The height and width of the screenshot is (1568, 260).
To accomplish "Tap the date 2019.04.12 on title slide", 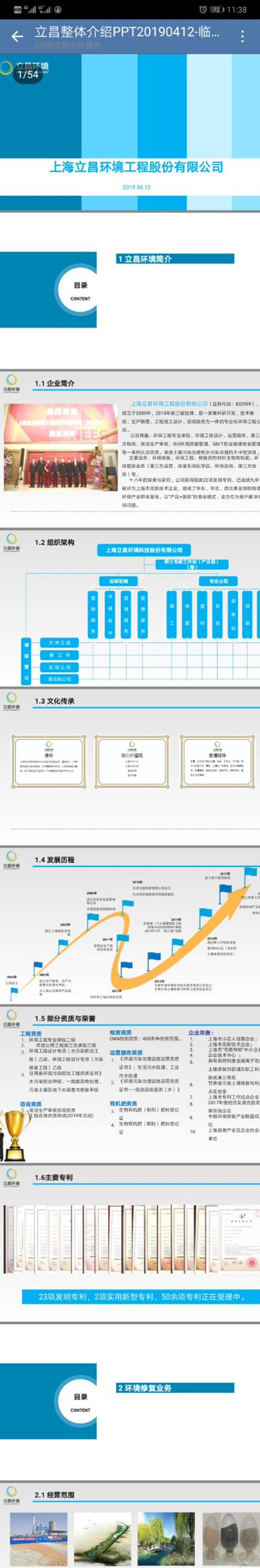I will point(136,187).
